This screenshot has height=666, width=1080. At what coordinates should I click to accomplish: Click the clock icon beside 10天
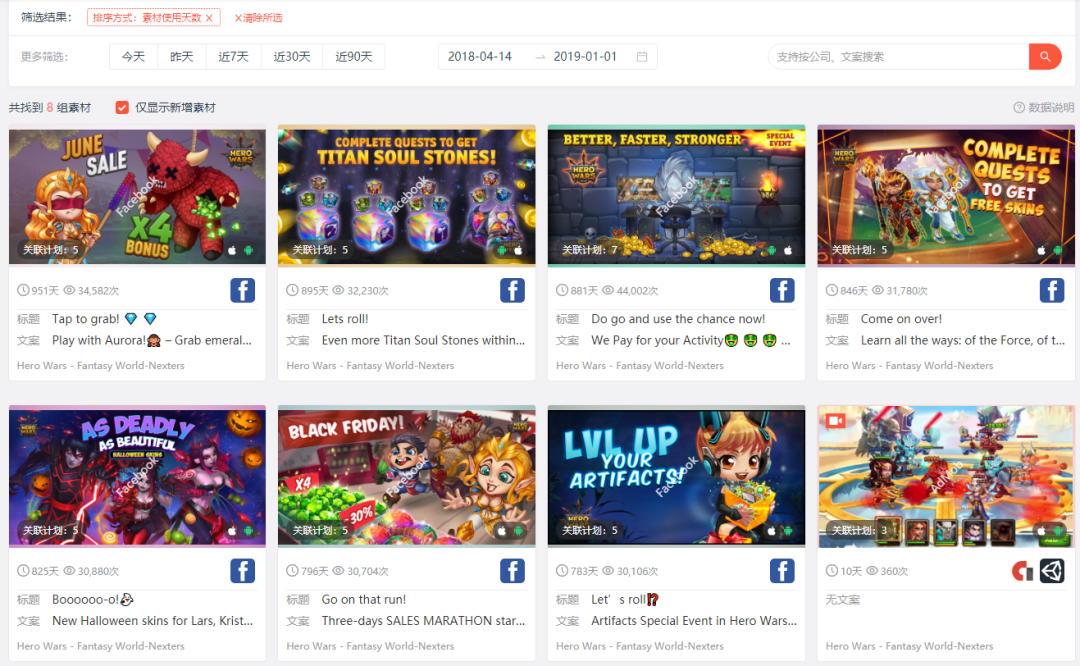(831, 571)
